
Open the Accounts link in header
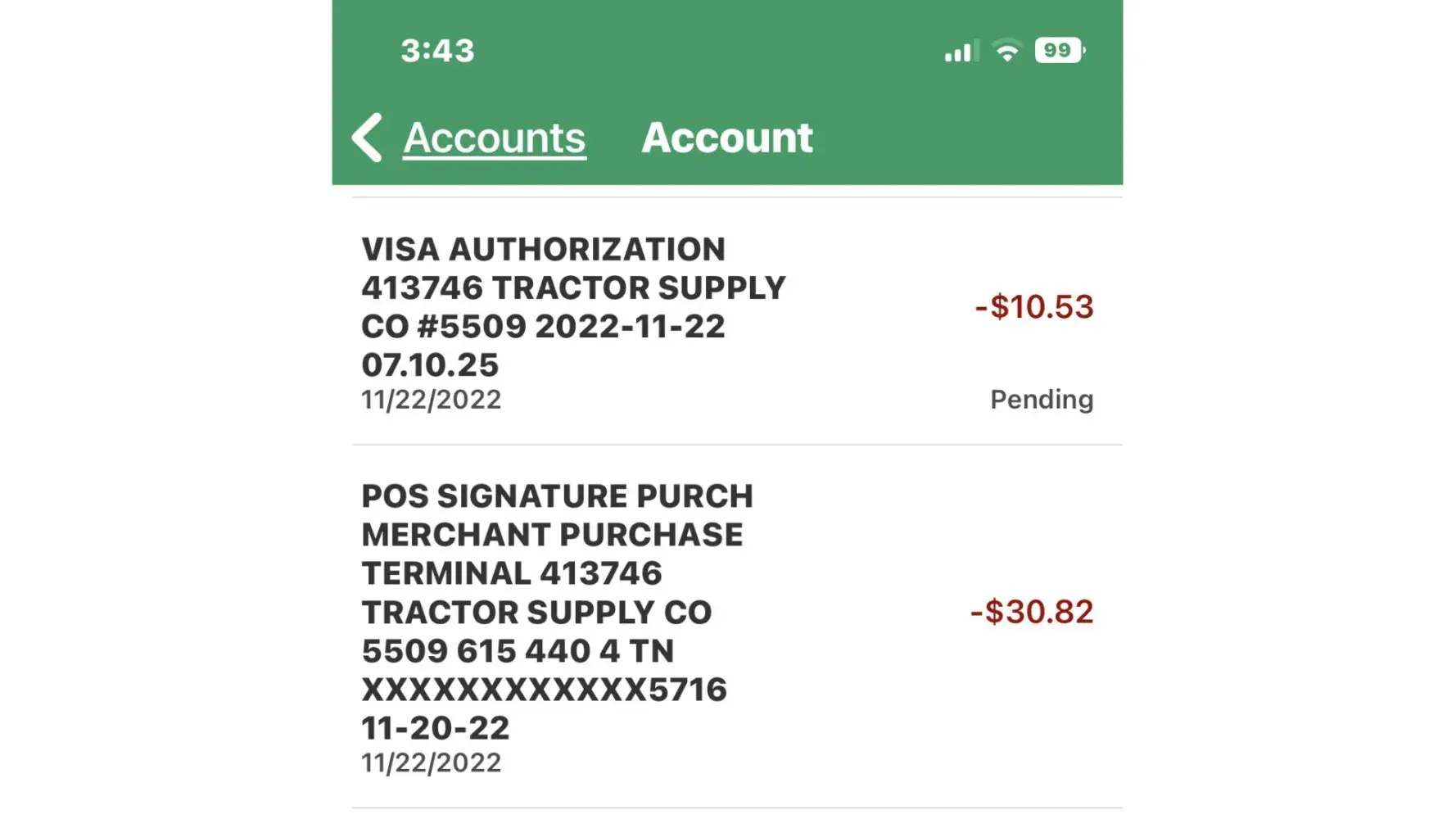pos(495,138)
